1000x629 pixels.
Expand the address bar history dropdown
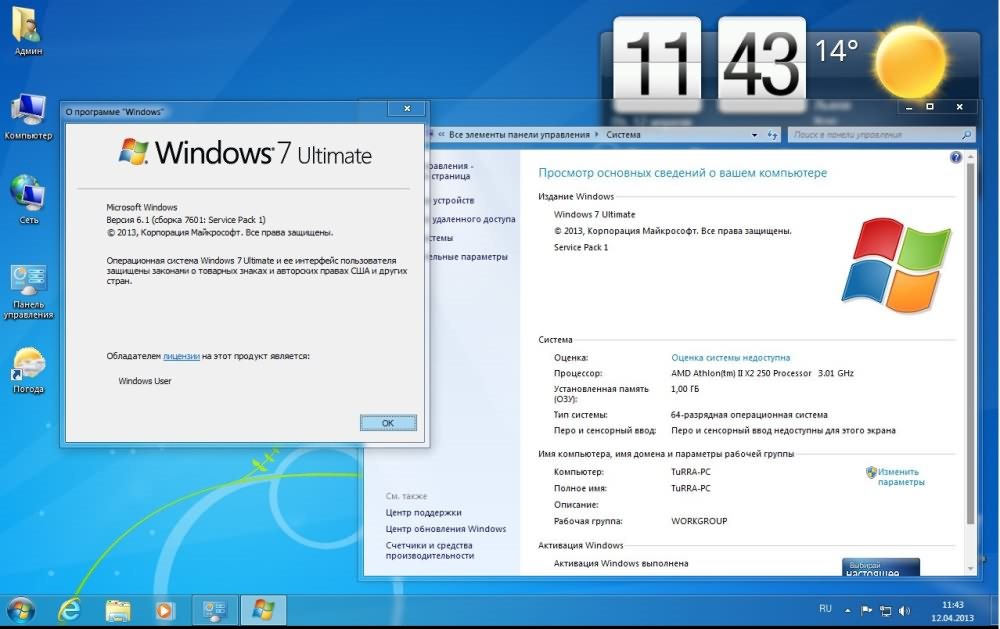point(753,134)
